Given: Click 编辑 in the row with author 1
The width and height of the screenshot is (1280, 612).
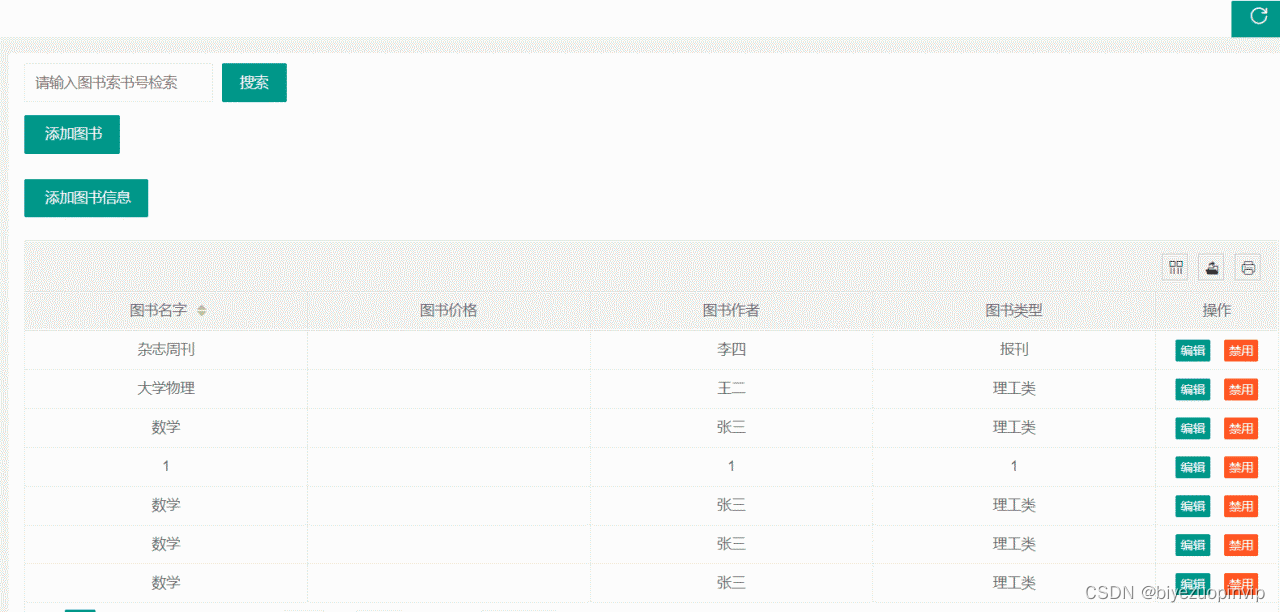Looking at the screenshot, I should pyautogui.click(x=1192, y=467).
